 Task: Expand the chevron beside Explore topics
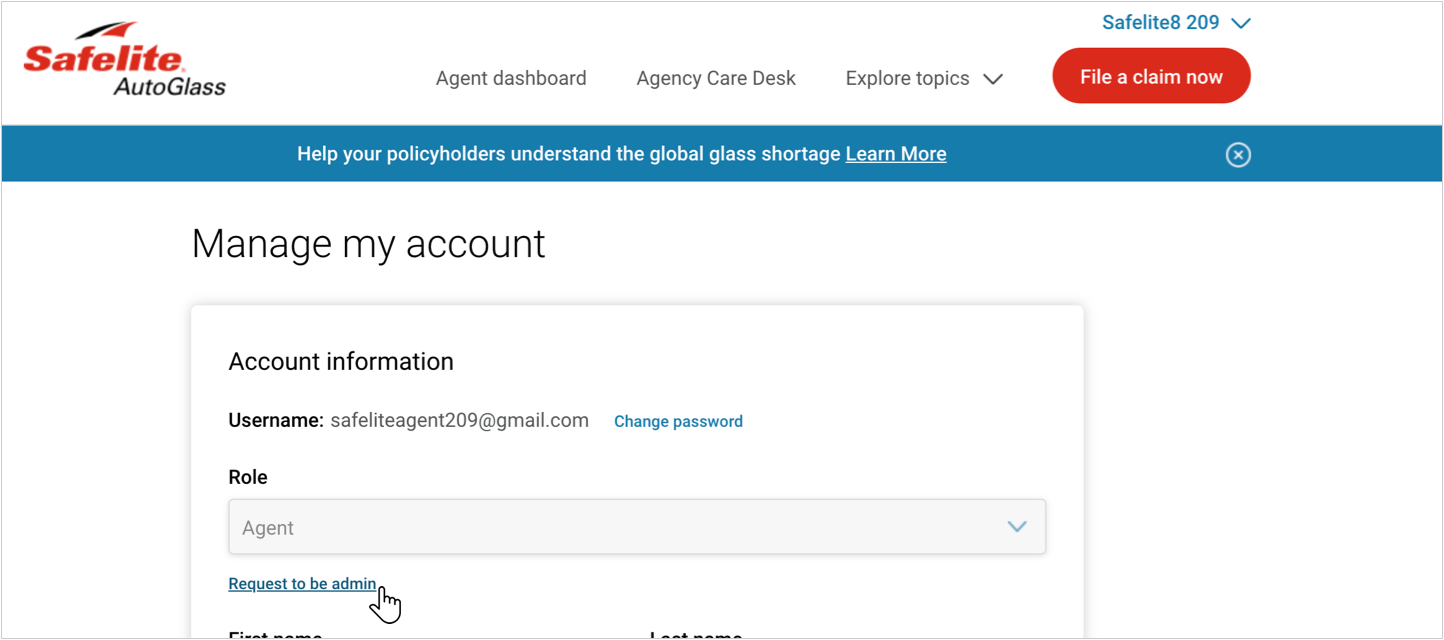[993, 79]
